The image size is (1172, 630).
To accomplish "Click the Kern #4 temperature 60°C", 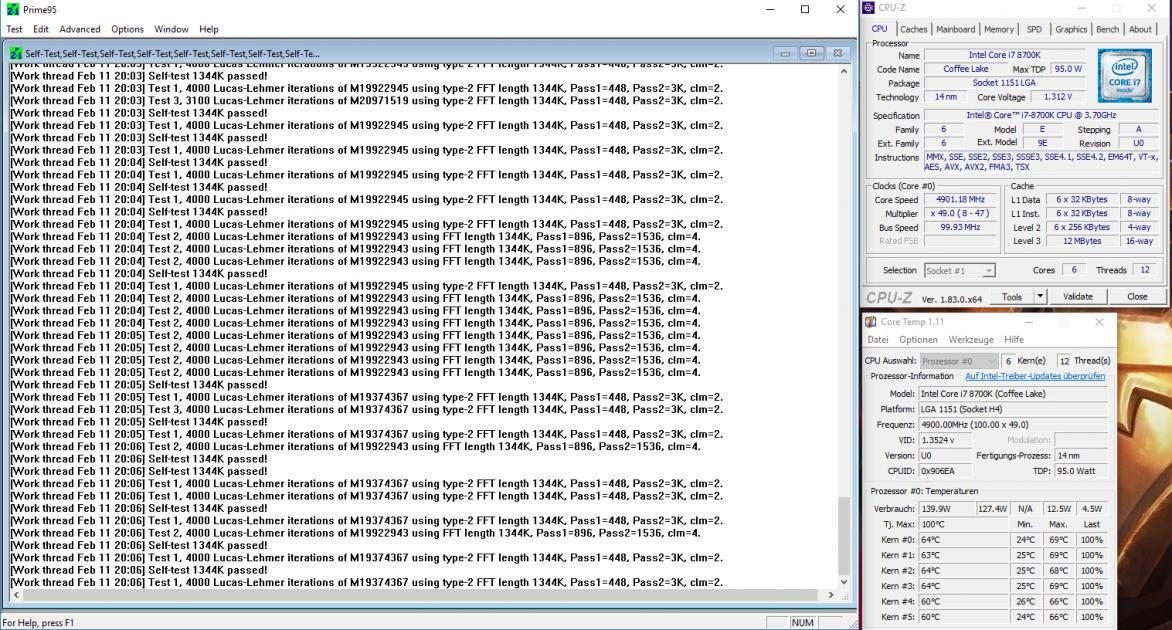I will [x=963, y=602].
